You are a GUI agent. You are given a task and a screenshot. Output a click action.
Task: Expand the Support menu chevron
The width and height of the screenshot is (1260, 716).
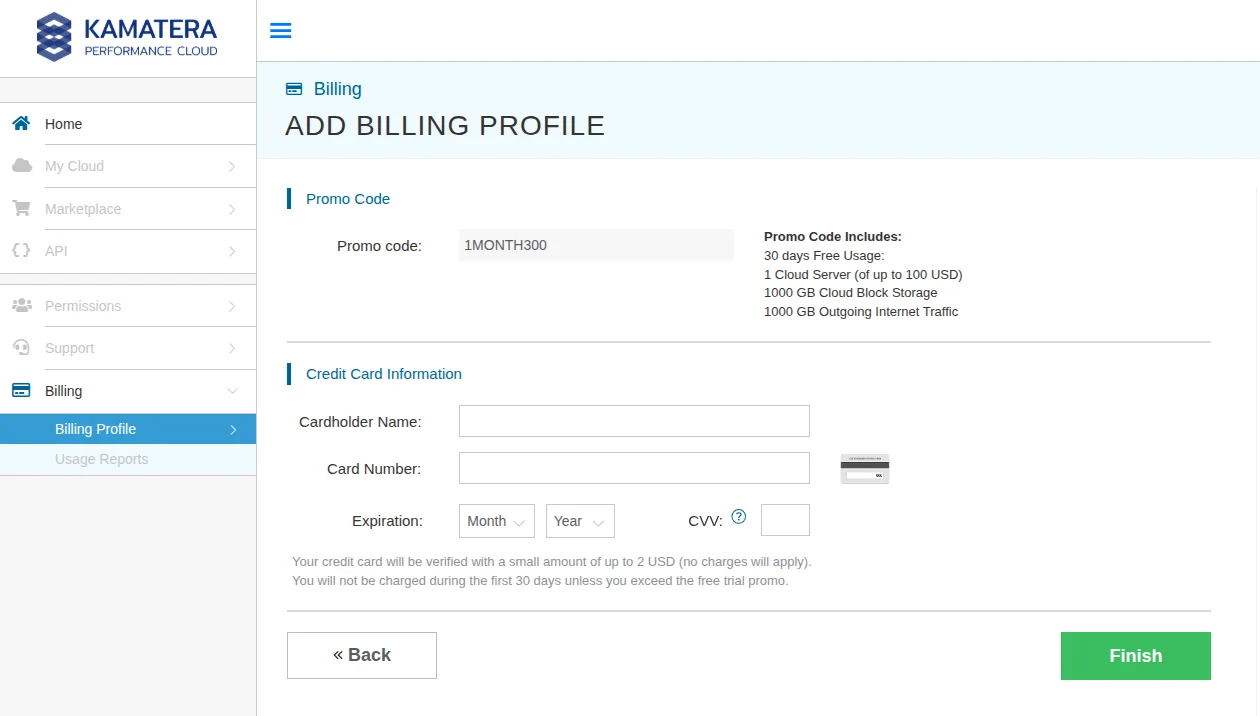point(232,348)
